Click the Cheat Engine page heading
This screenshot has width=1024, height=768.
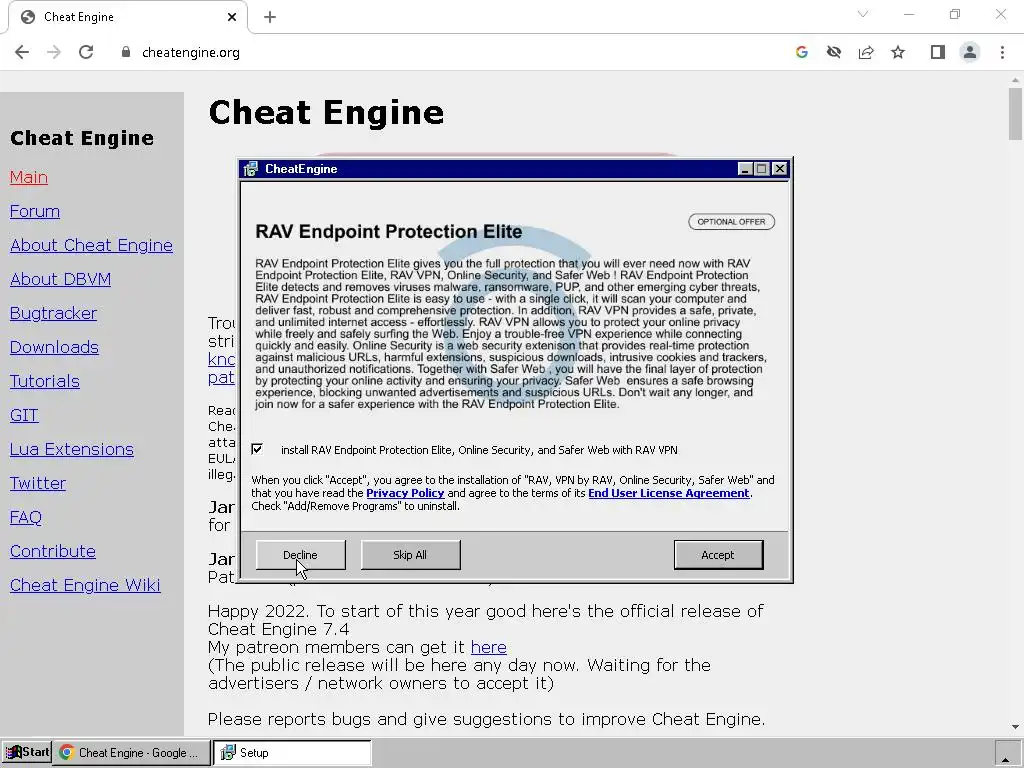[x=326, y=112]
